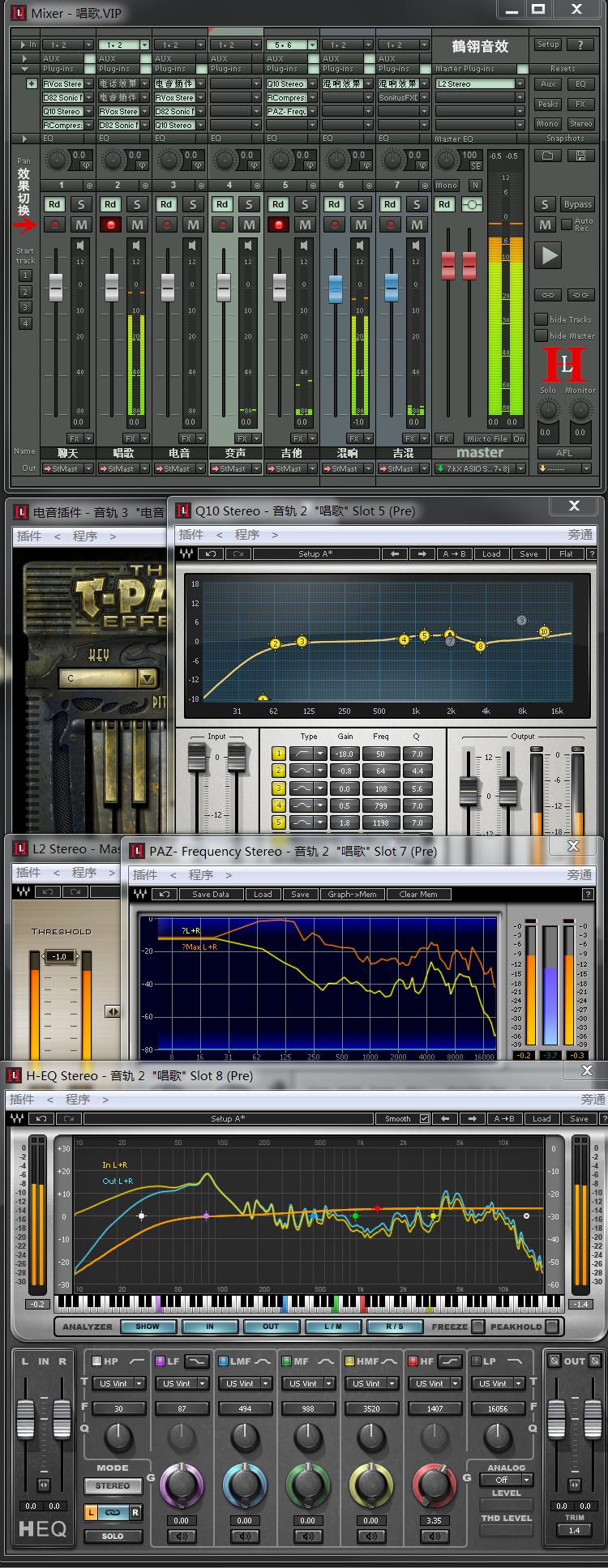The height and width of the screenshot is (1568, 608).
Task: Click the L2 Threshold value -1.0
Action: coord(60,956)
